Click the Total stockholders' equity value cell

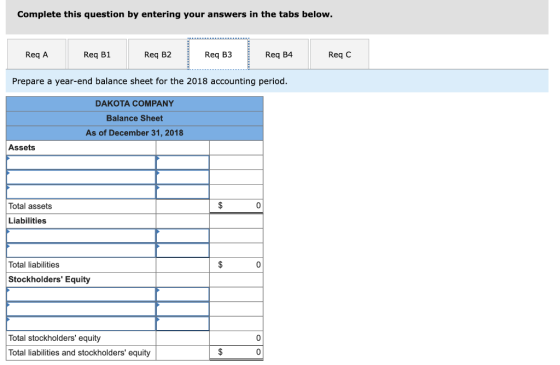coord(236,338)
